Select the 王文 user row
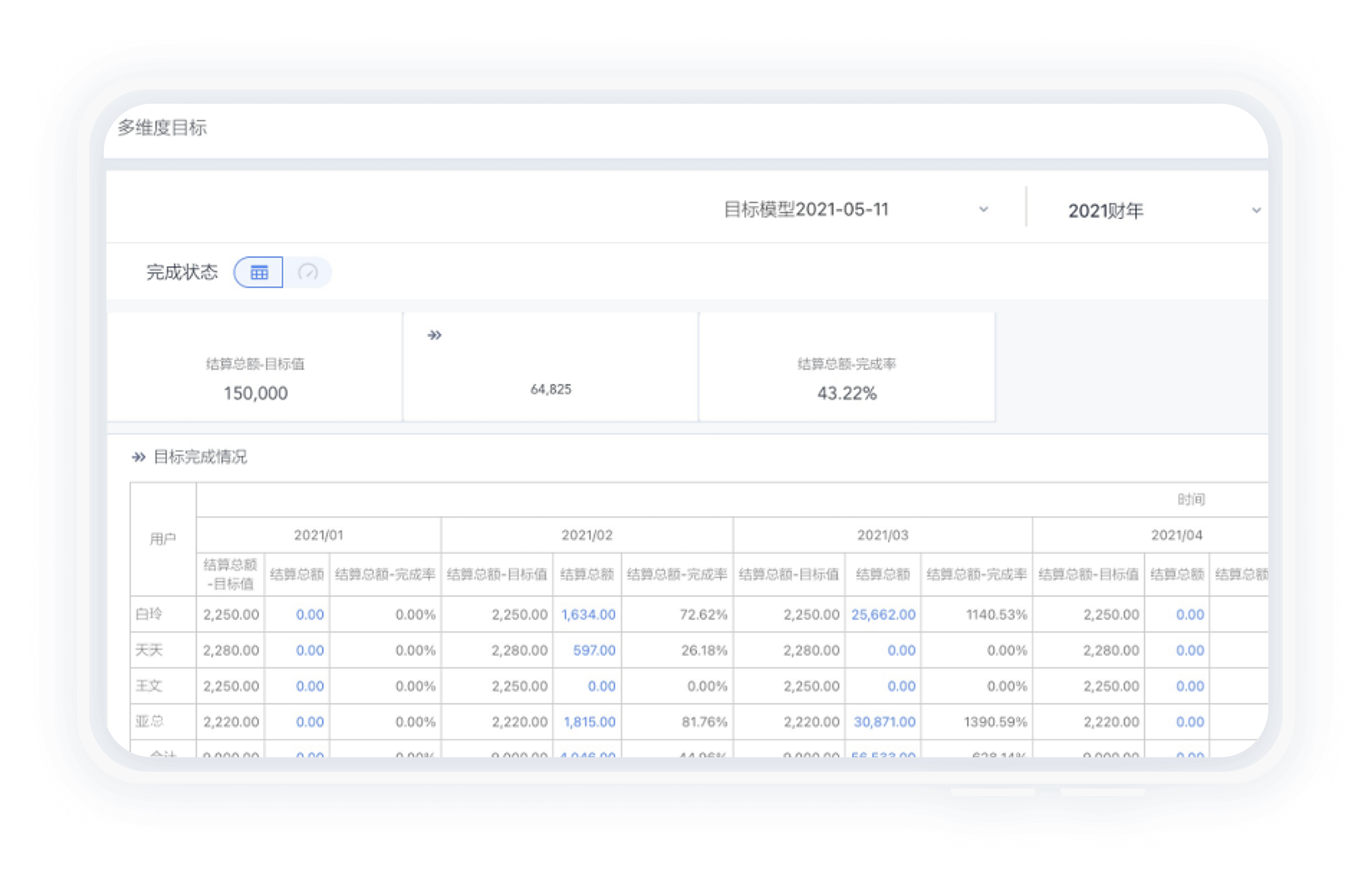1372x873 pixels. [699, 686]
